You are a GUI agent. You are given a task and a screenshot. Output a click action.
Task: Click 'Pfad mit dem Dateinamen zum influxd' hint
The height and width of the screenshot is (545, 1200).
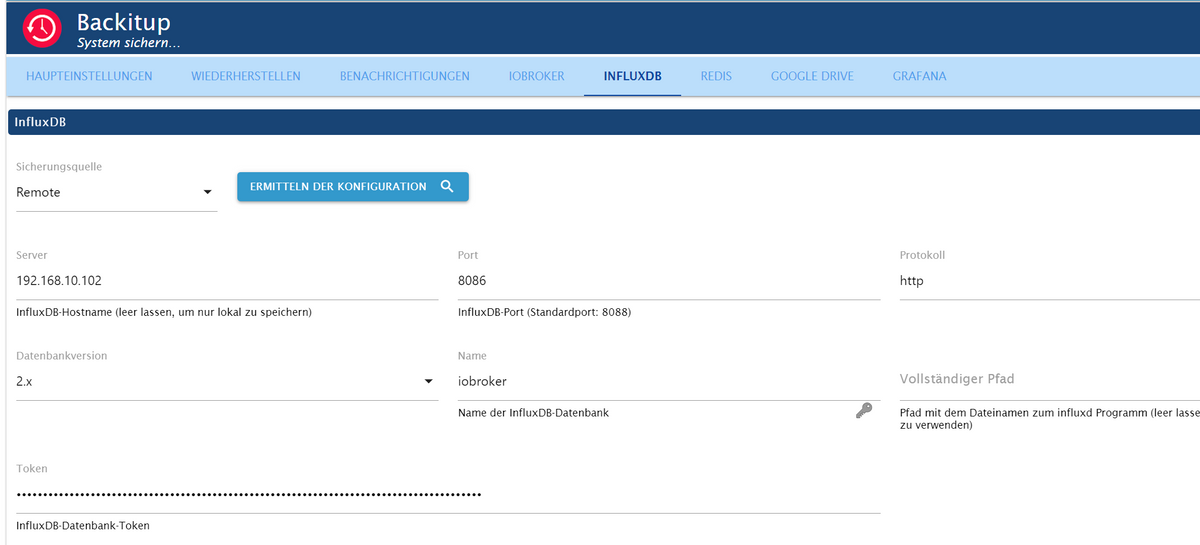tap(1049, 419)
